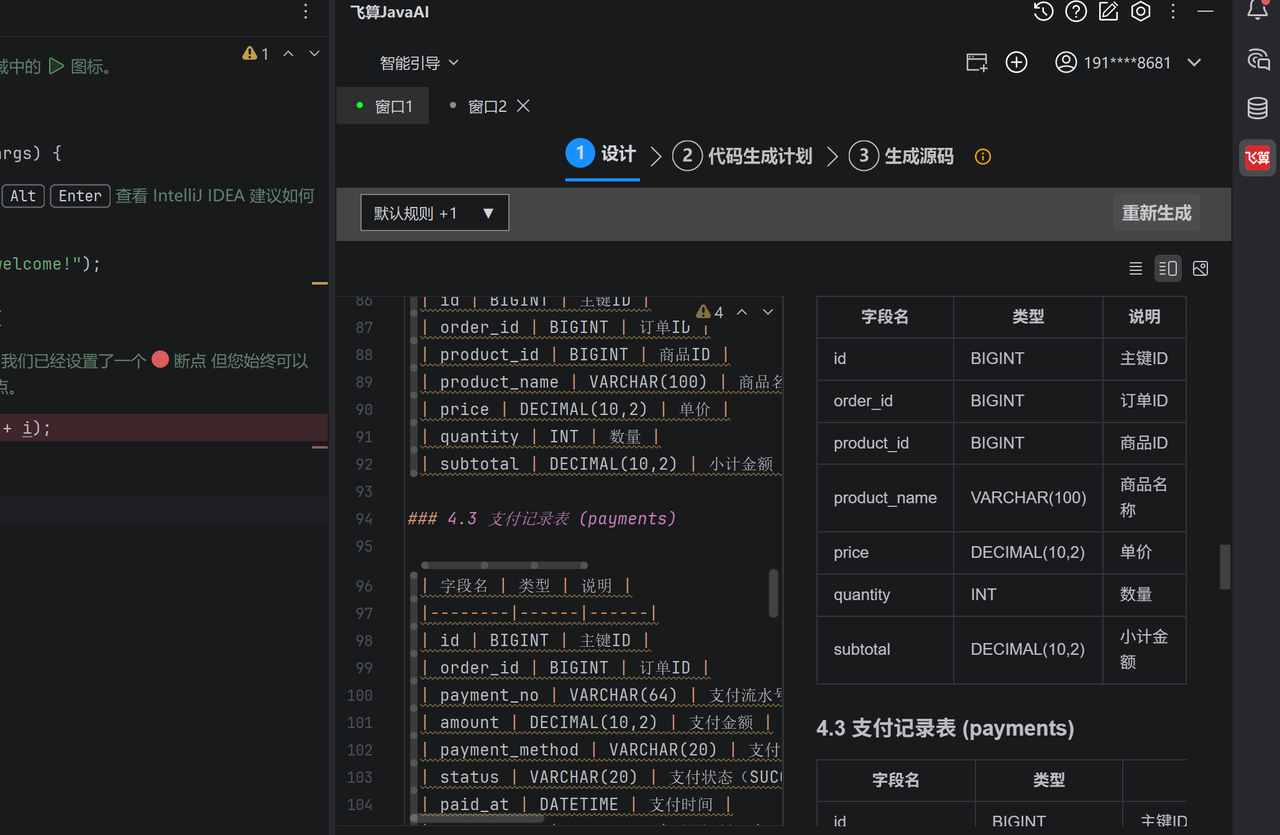1280x835 pixels.
Task: Click the 小计金额 cell in the preview table
Action: click(1144, 649)
